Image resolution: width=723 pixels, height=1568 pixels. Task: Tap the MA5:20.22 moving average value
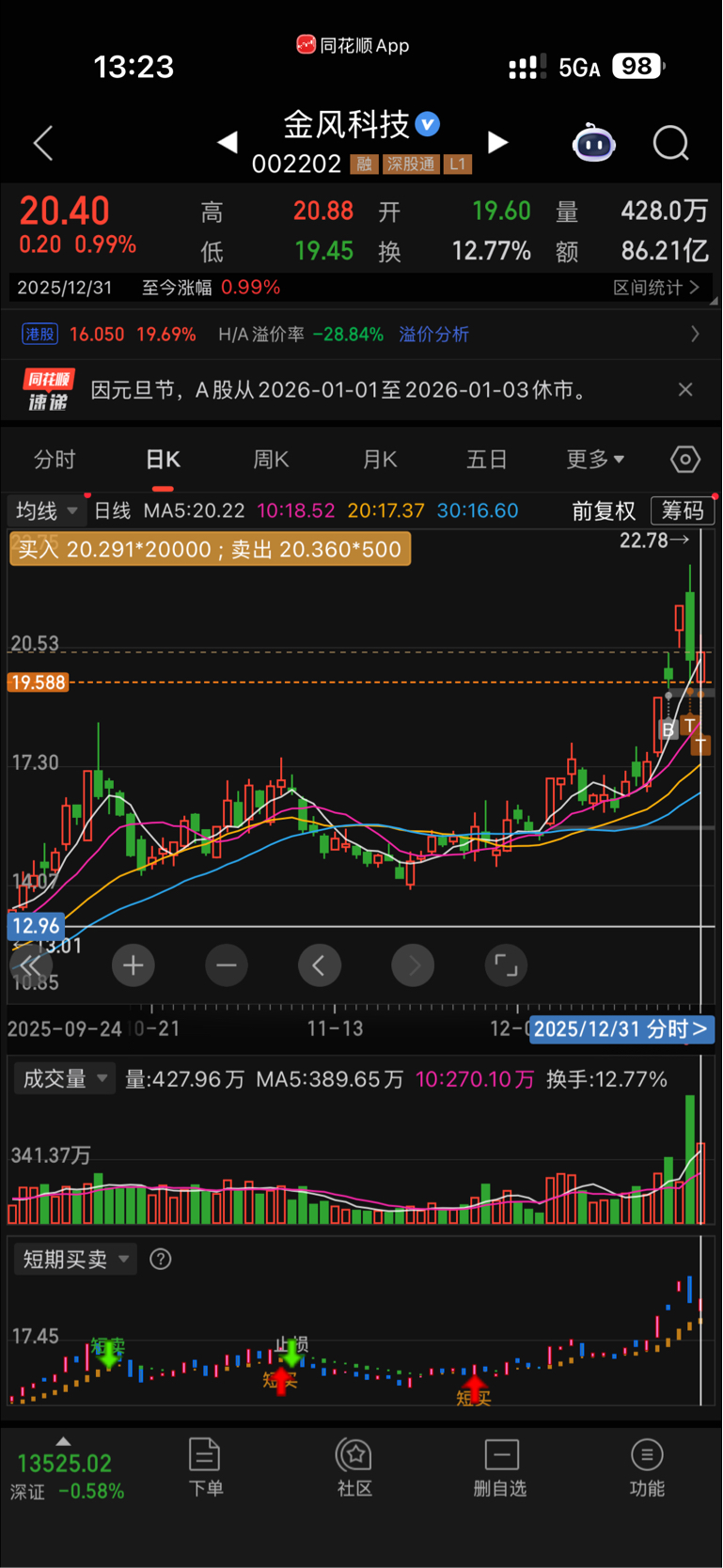(194, 510)
